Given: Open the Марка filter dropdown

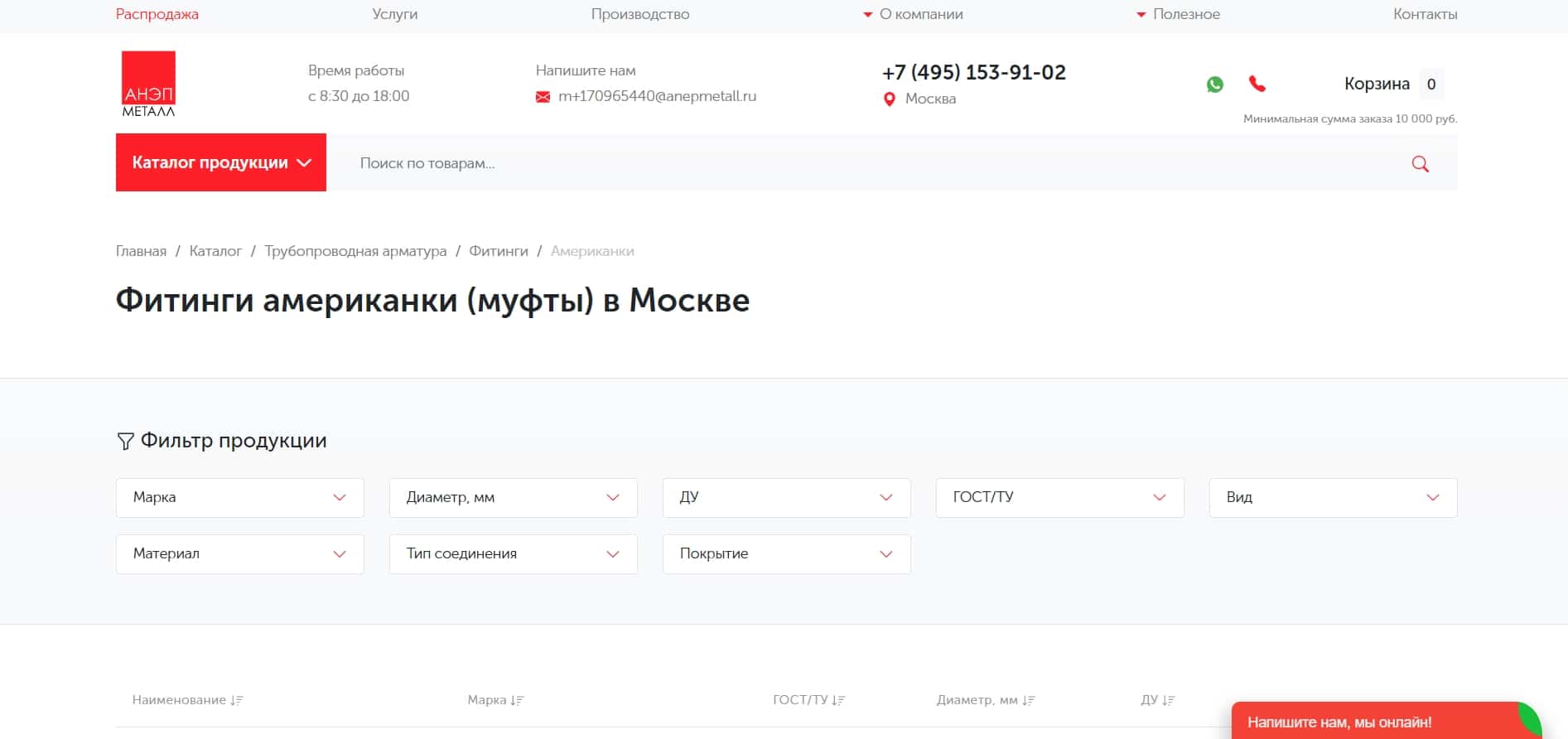Looking at the screenshot, I should 240,498.
